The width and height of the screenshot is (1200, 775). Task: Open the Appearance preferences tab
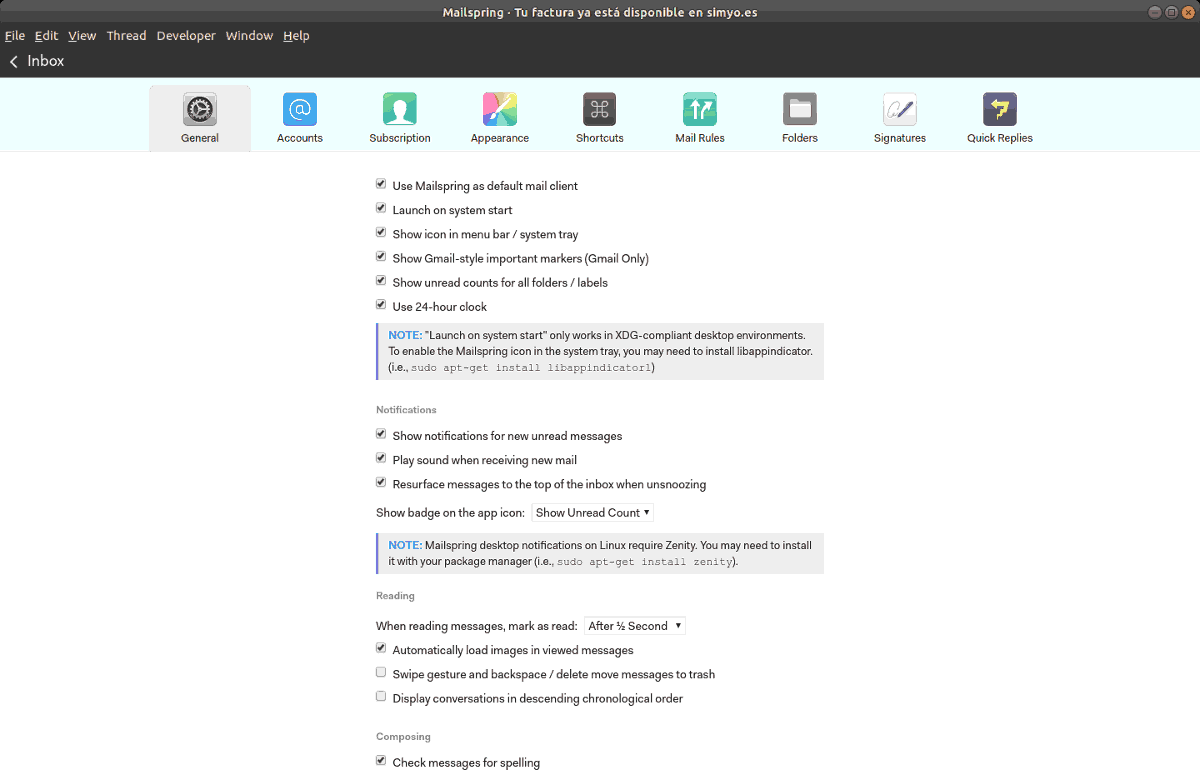pyautogui.click(x=500, y=118)
